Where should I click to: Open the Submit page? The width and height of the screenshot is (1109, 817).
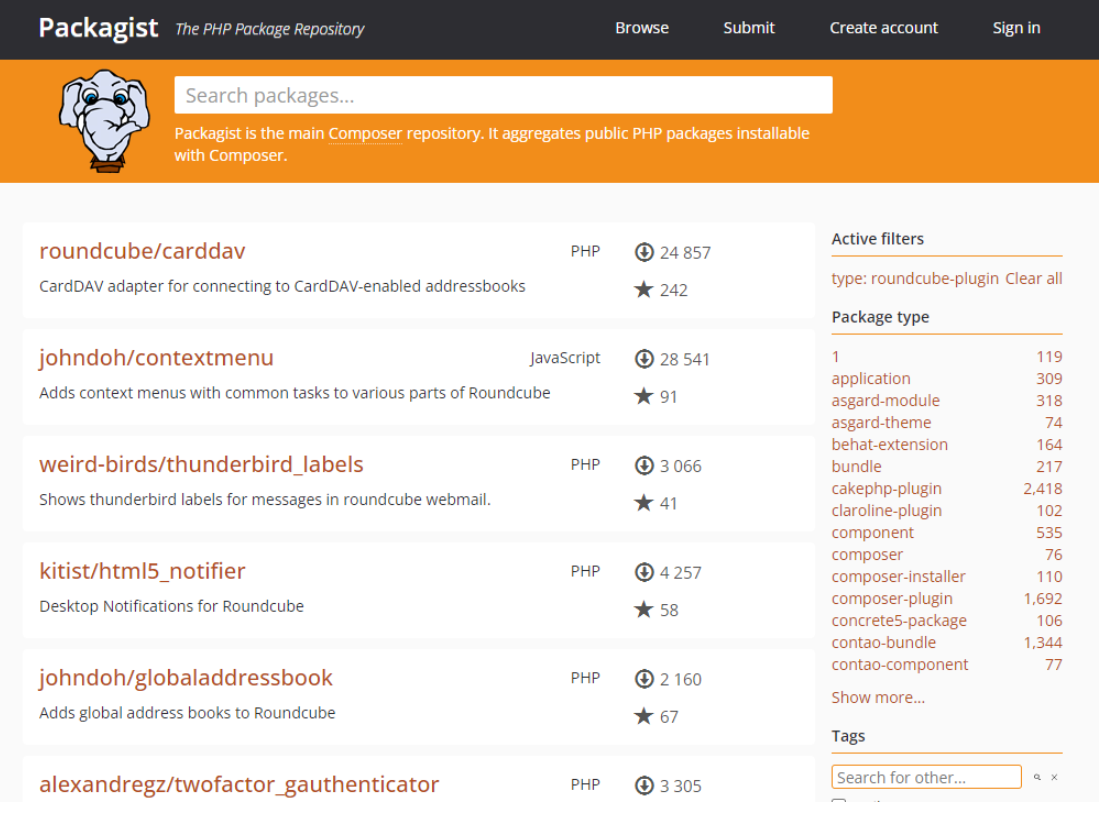point(749,28)
